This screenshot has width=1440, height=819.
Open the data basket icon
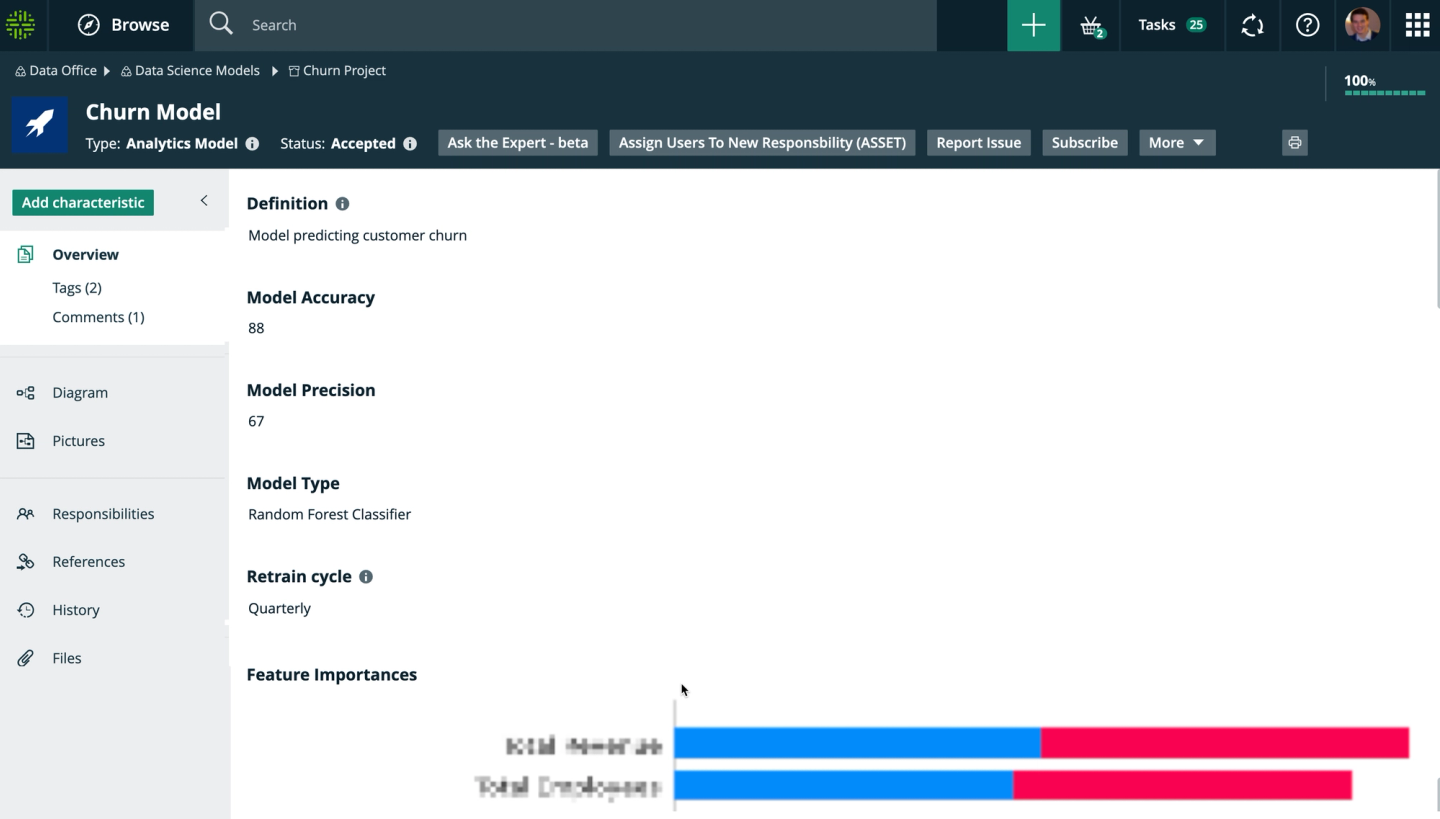tap(1091, 26)
